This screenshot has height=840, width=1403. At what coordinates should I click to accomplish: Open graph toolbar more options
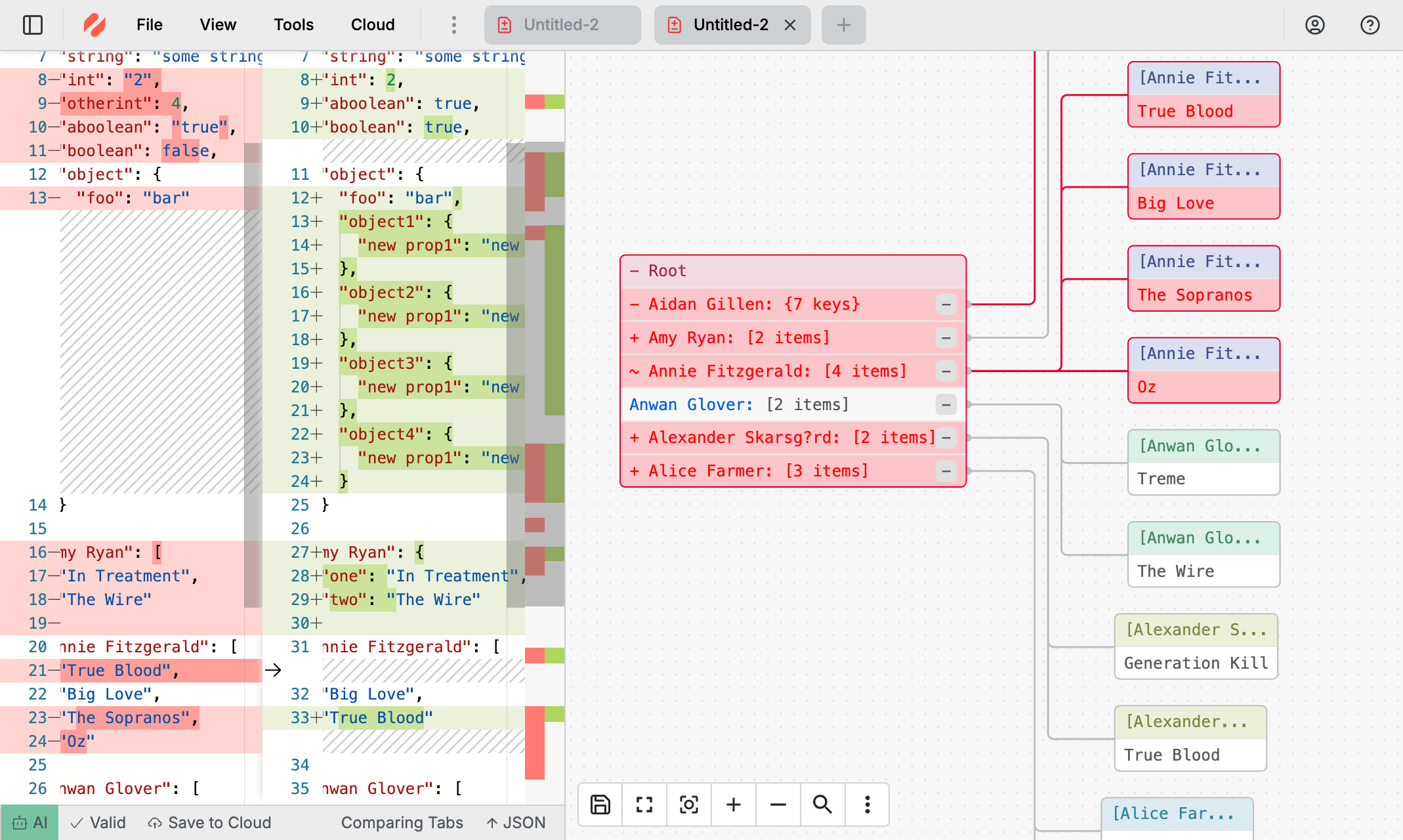(868, 805)
